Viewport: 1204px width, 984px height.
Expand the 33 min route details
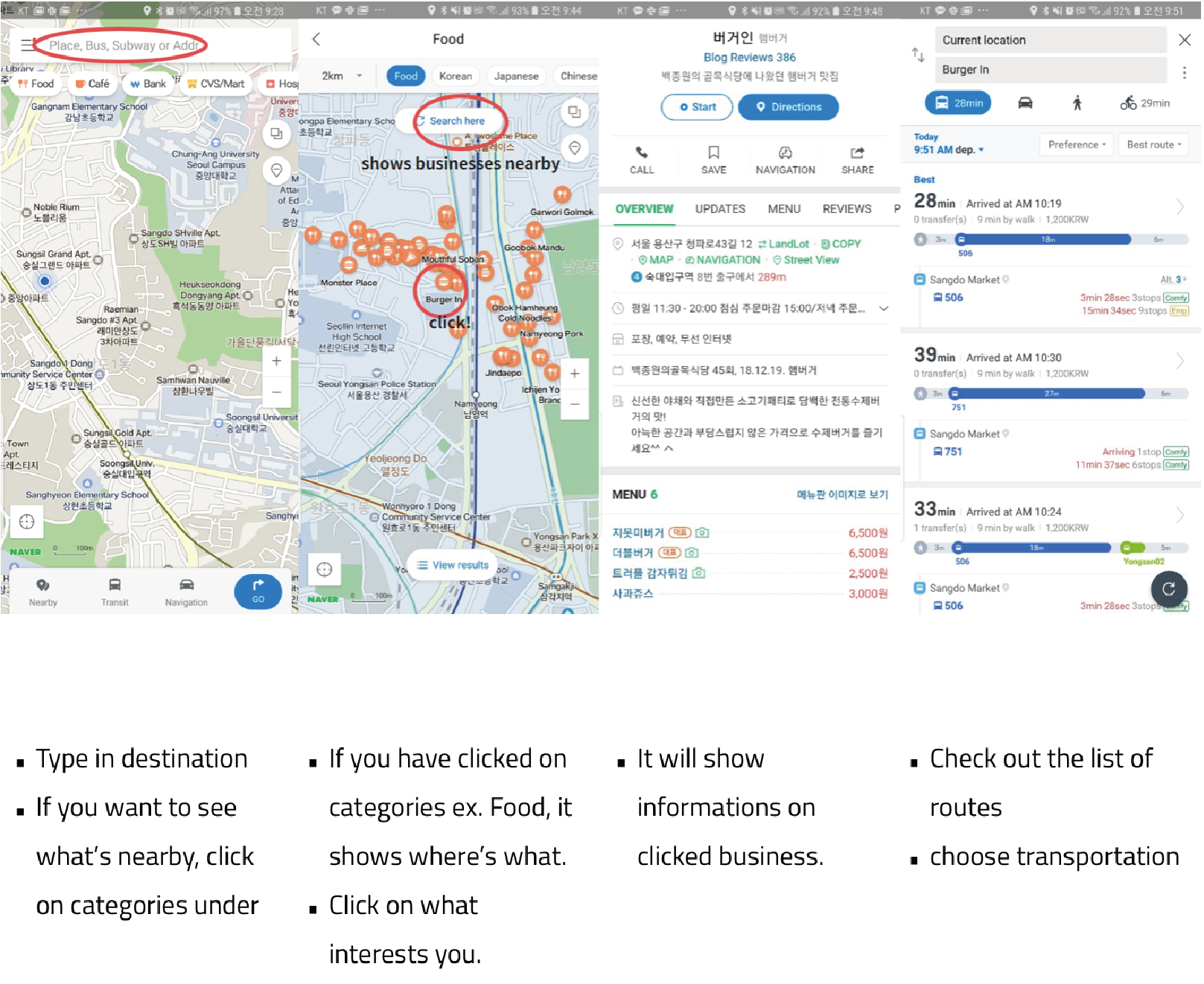(x=1179, y=515)
